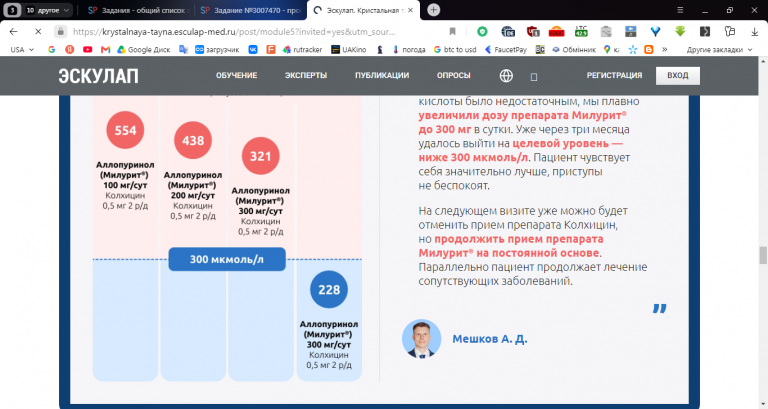This screenshot has width=768, height=409.
Task: Open the ОПРОСЫ menu item
Action: (454, 75)
